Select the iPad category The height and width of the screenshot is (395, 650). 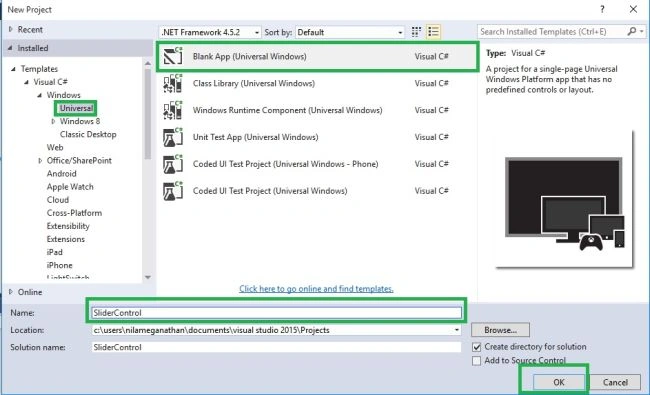click(x=54, y=252)
